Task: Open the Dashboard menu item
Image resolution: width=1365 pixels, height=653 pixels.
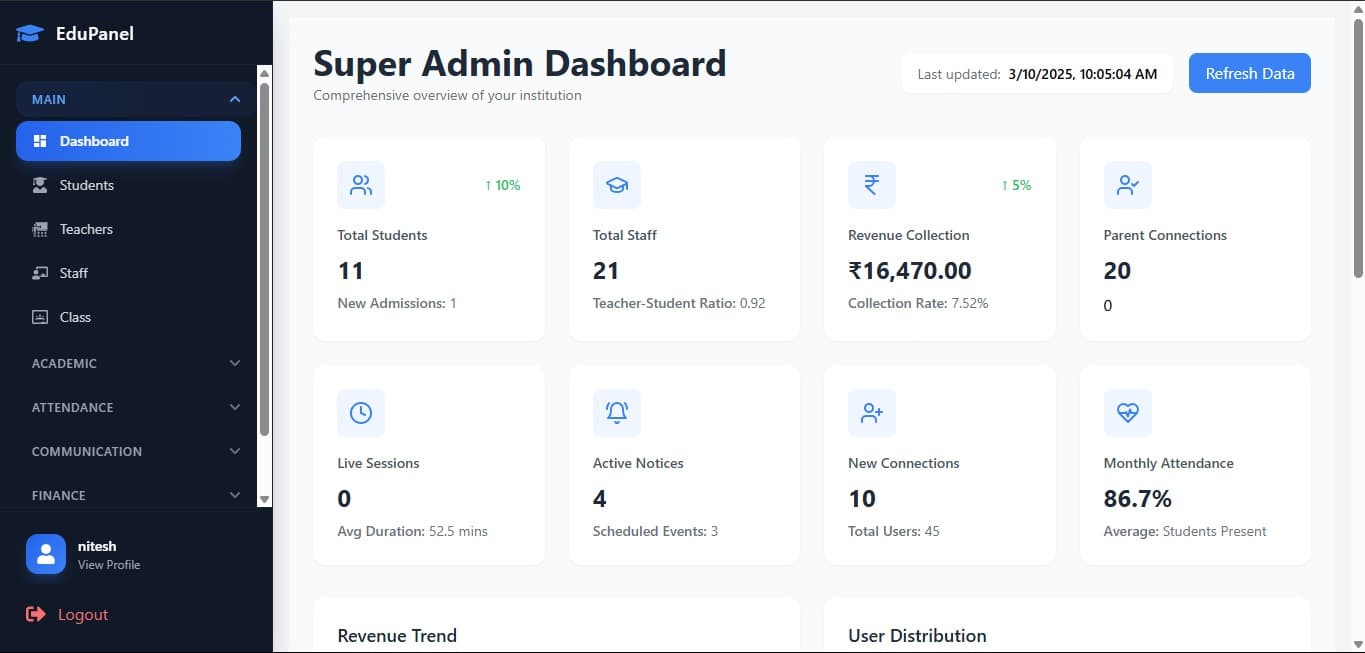Action: point(128,141)
